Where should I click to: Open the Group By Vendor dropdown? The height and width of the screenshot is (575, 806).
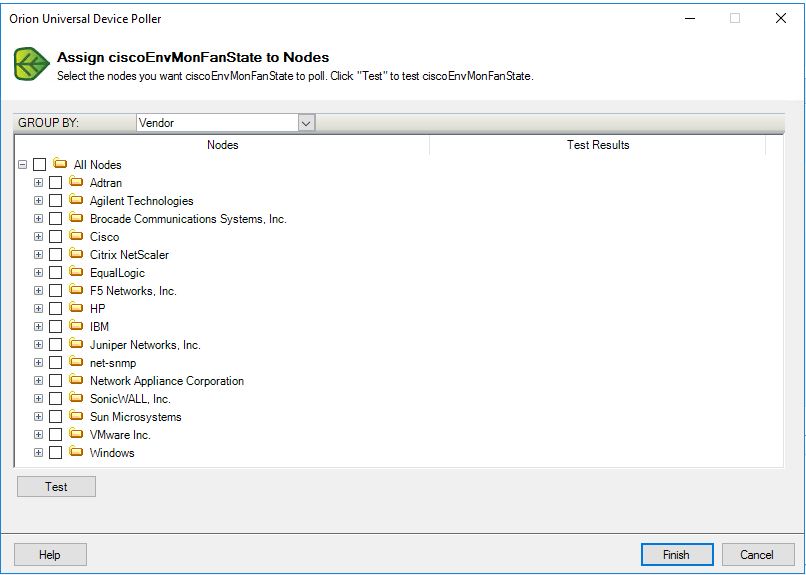(306, 123)
